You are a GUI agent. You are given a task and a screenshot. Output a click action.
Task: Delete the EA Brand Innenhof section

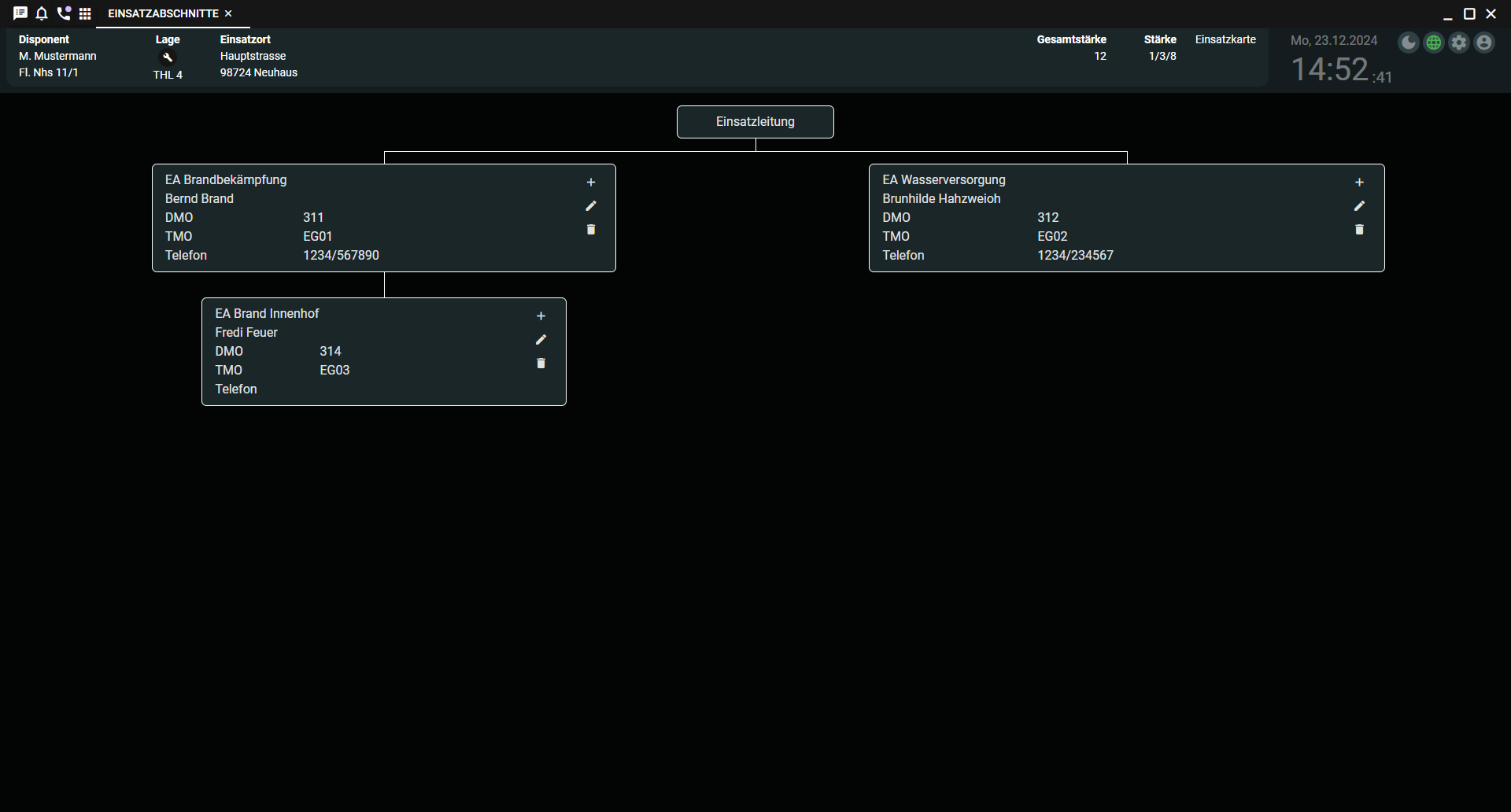click(541, 364)
